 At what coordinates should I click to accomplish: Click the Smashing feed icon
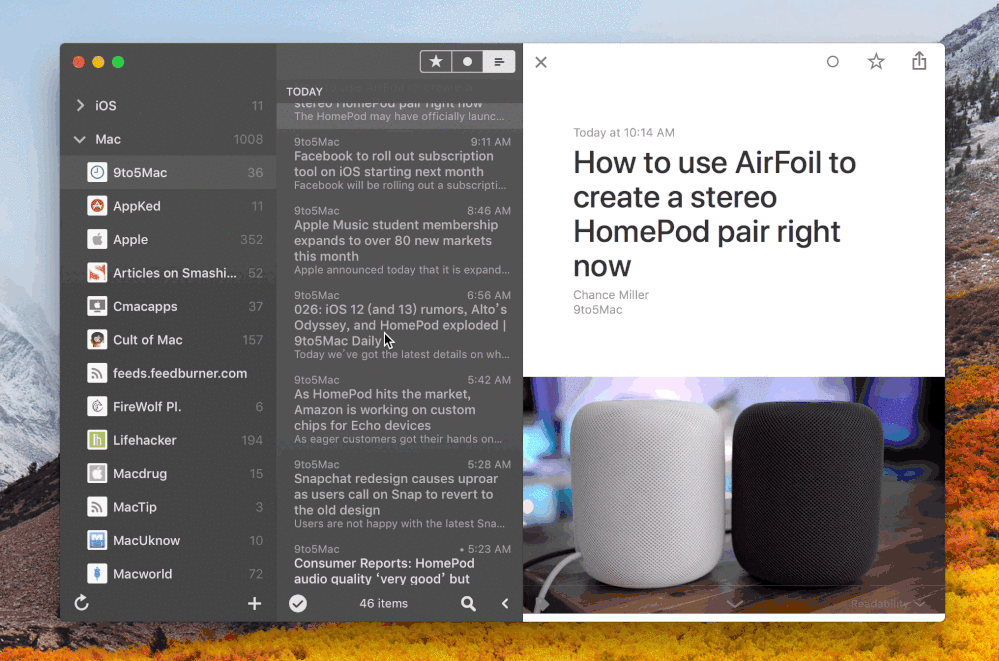click(x=97, y=273)
